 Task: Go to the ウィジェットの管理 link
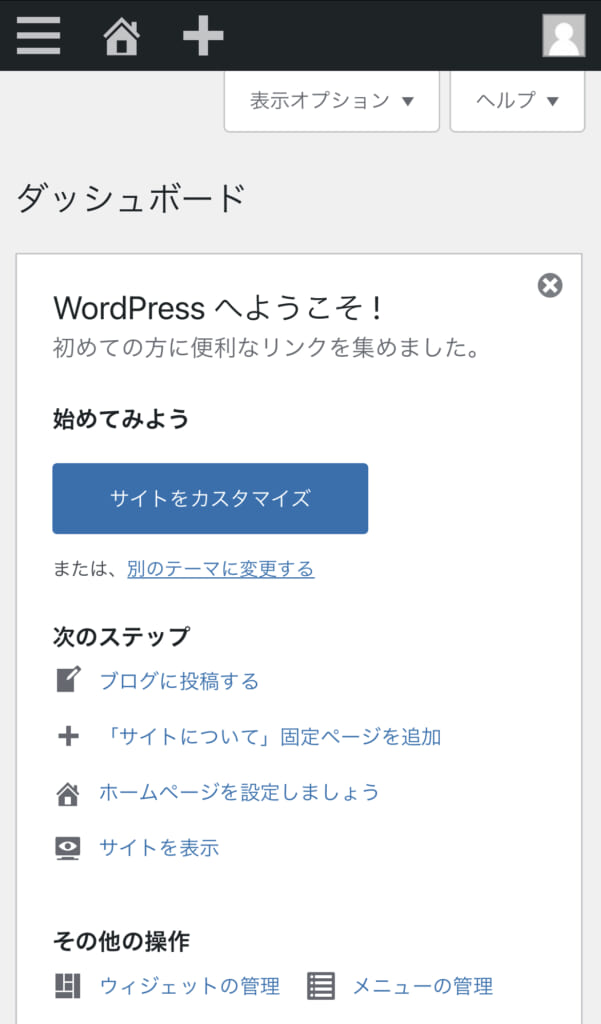coord(189,986)
